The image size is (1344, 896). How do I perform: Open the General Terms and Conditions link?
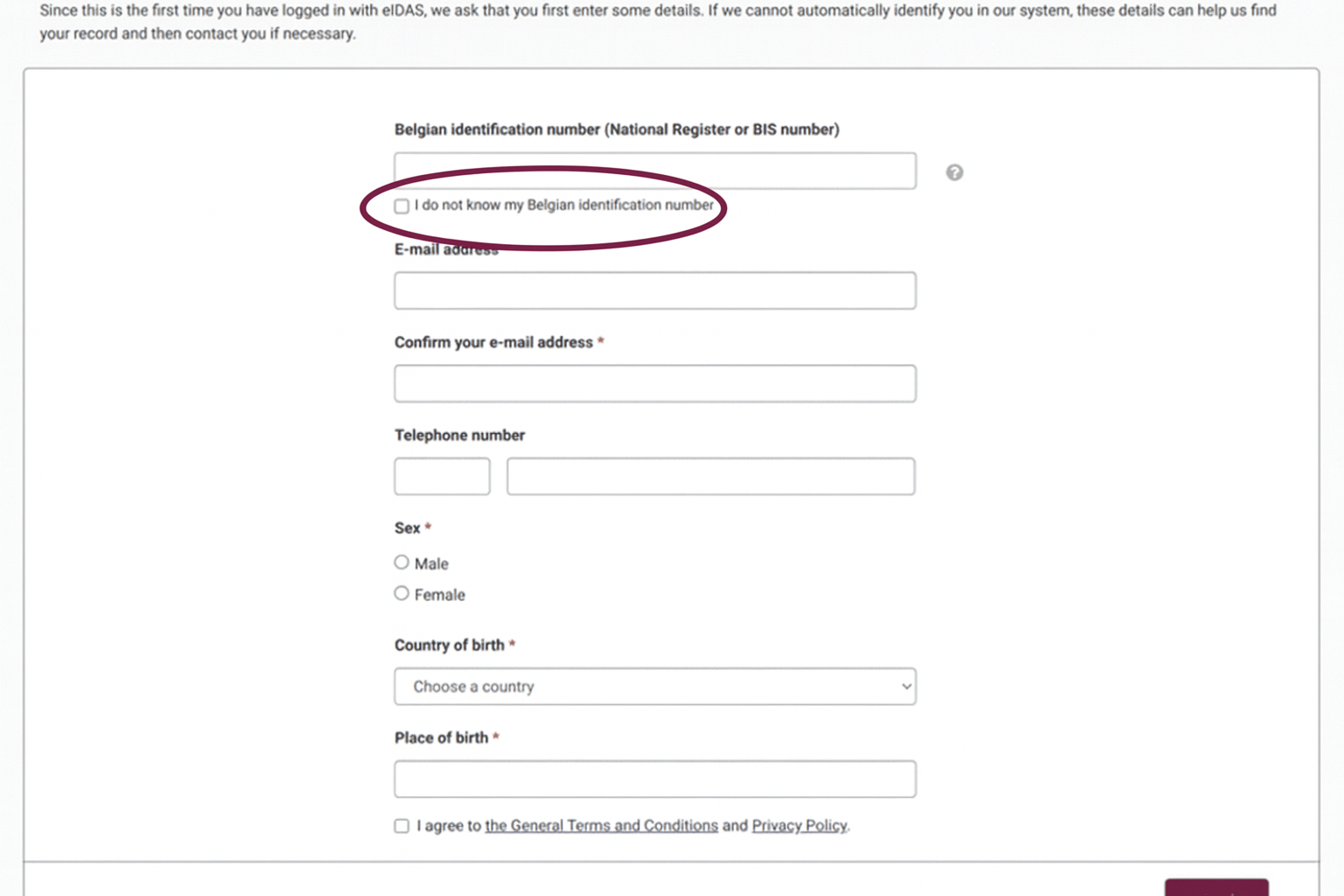pos(601,825)
